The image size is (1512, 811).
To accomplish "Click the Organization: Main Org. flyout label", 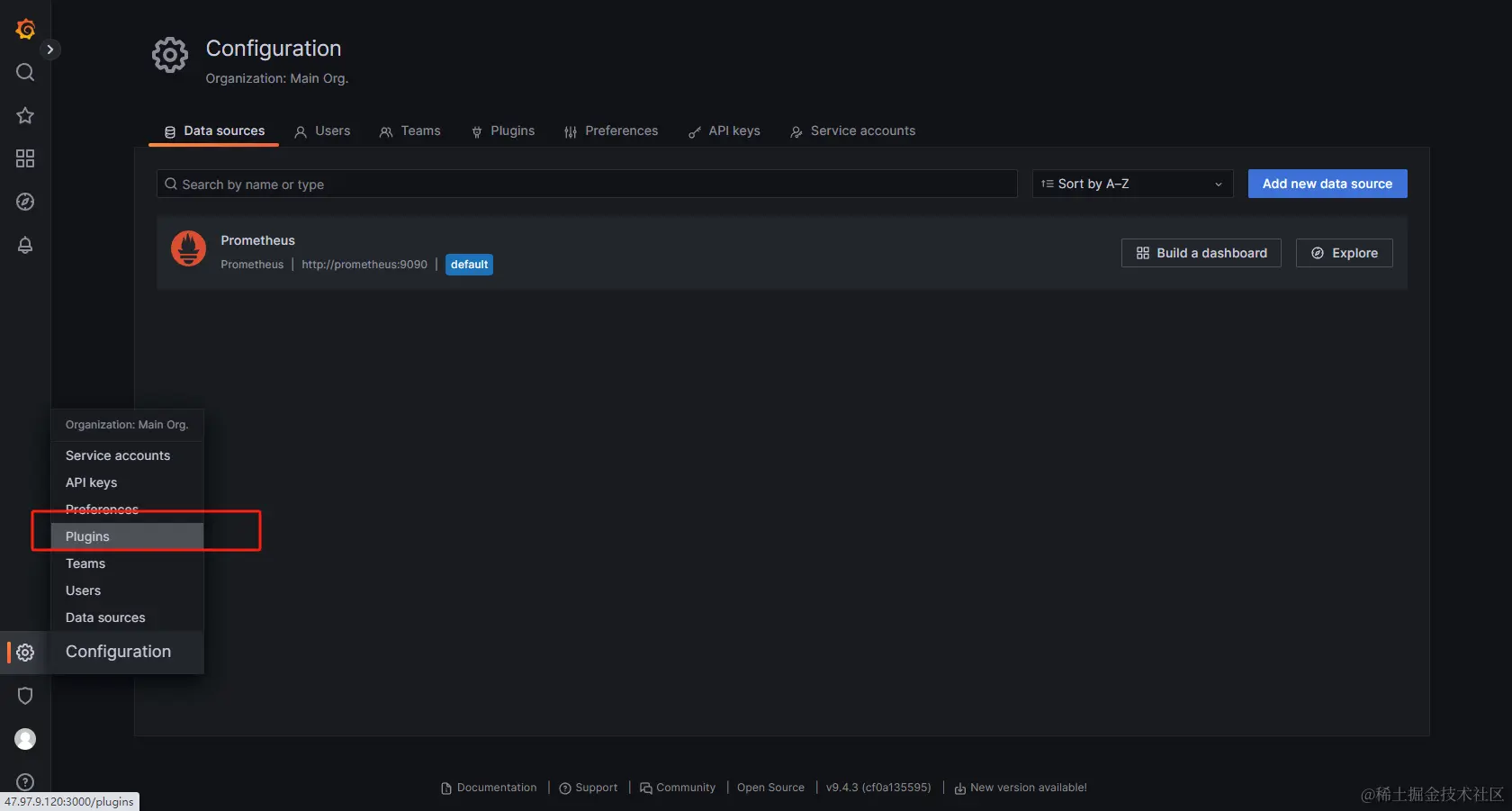I will coord(127,425).
